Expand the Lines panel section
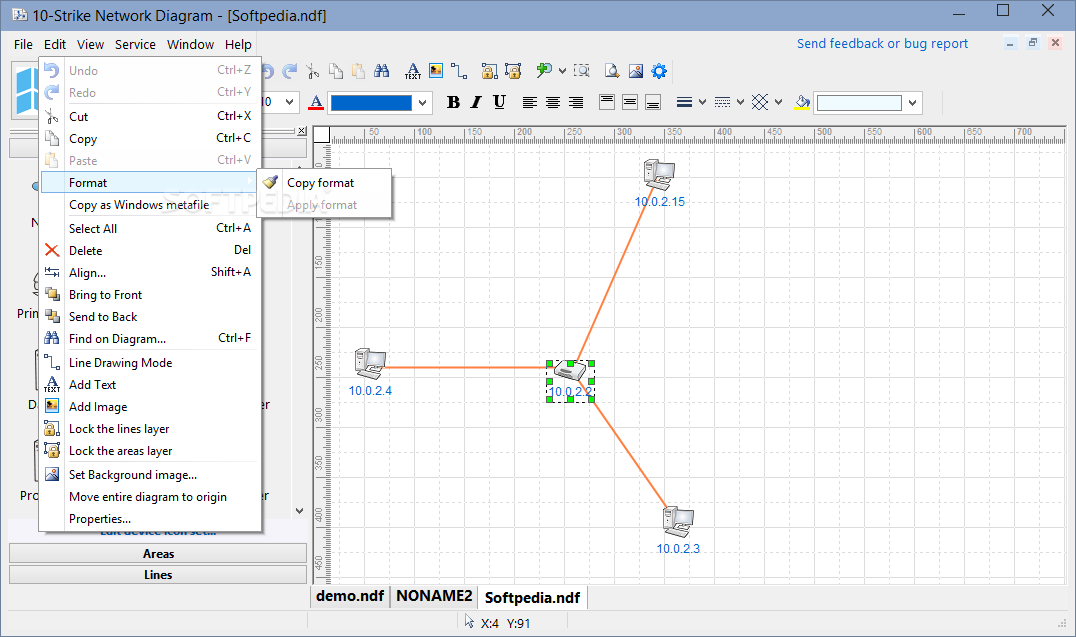 pos(158,575)
